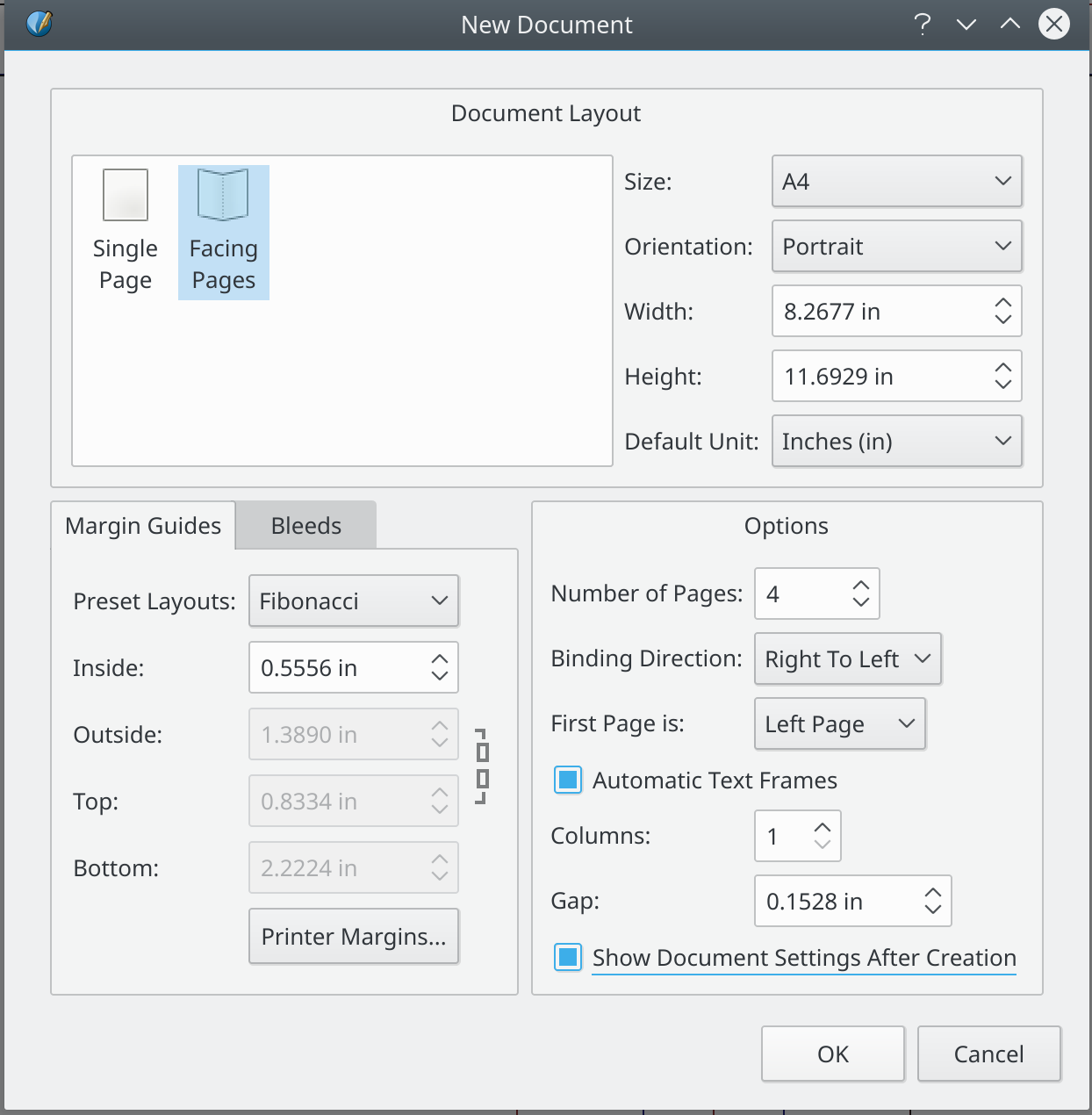
Task: Increase the Inside margin value
Action: [440, 659]
